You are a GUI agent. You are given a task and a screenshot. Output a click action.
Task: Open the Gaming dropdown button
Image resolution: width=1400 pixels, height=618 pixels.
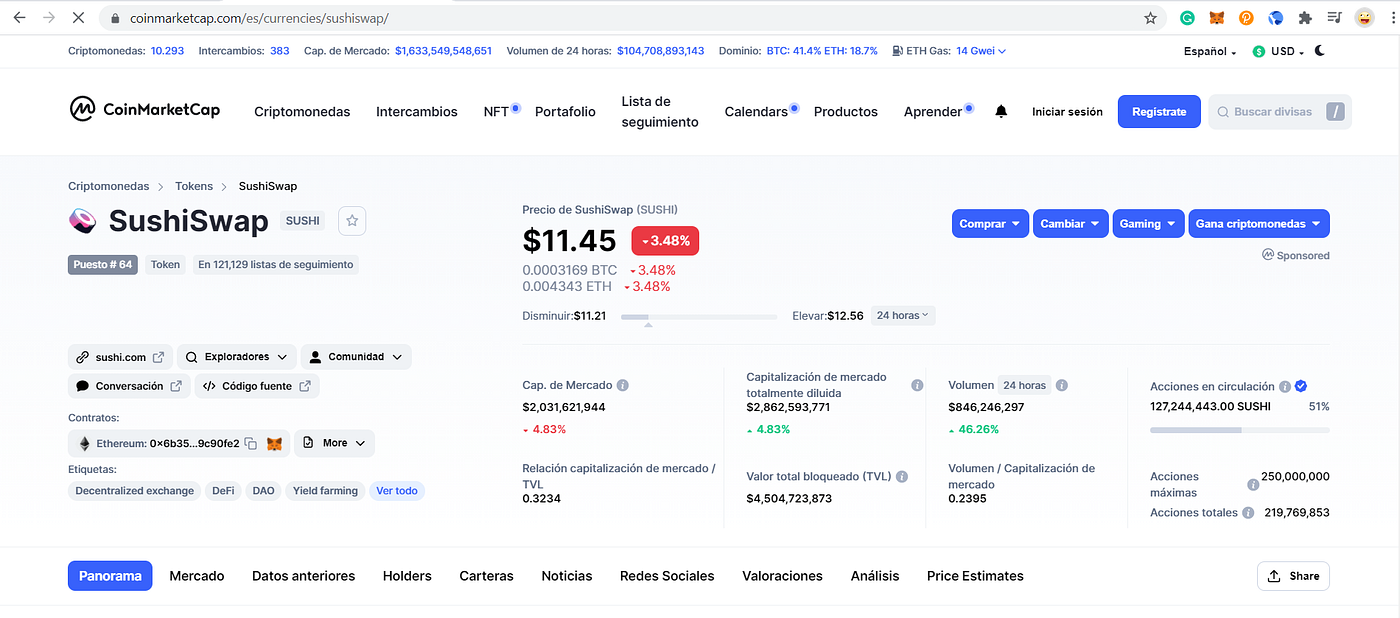pyautogui.click(x=1148, y=224)
